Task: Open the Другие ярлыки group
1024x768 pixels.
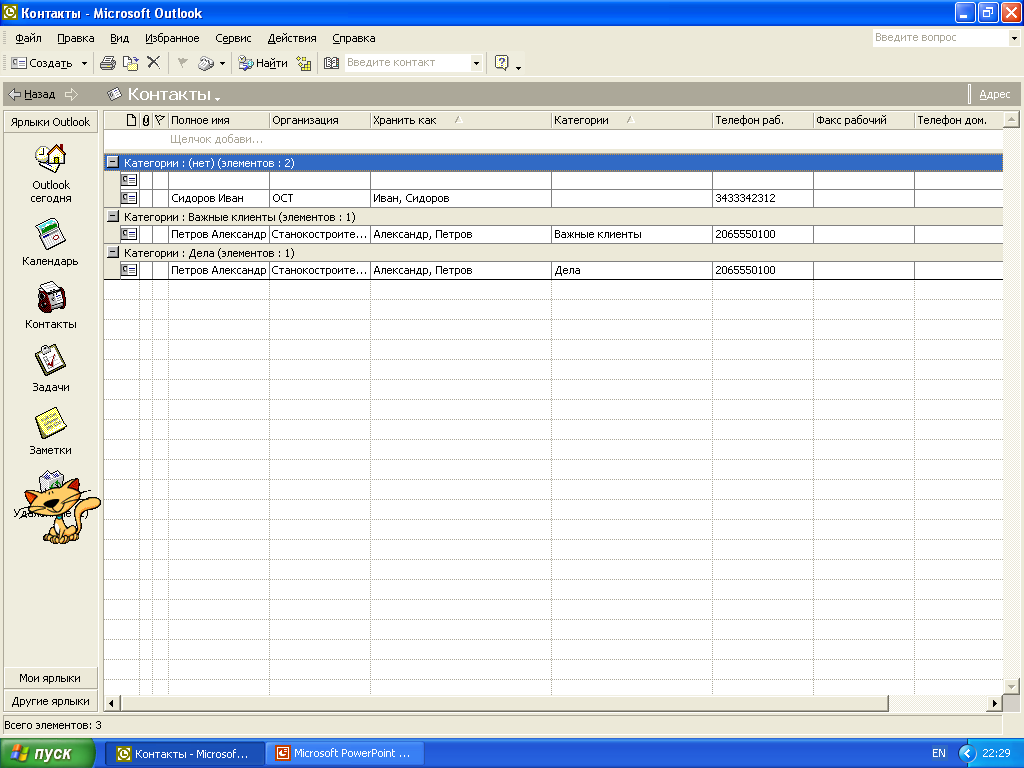Action: click(x=50, y=701)
